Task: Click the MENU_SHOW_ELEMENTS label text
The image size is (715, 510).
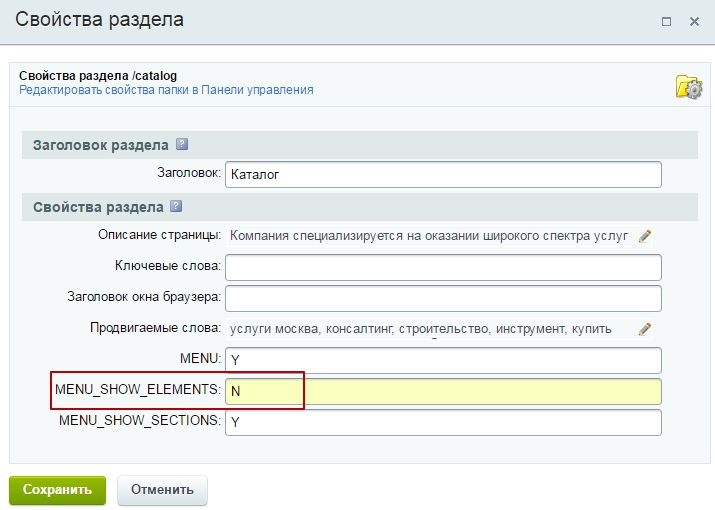Action: click(x=137, y=390)
